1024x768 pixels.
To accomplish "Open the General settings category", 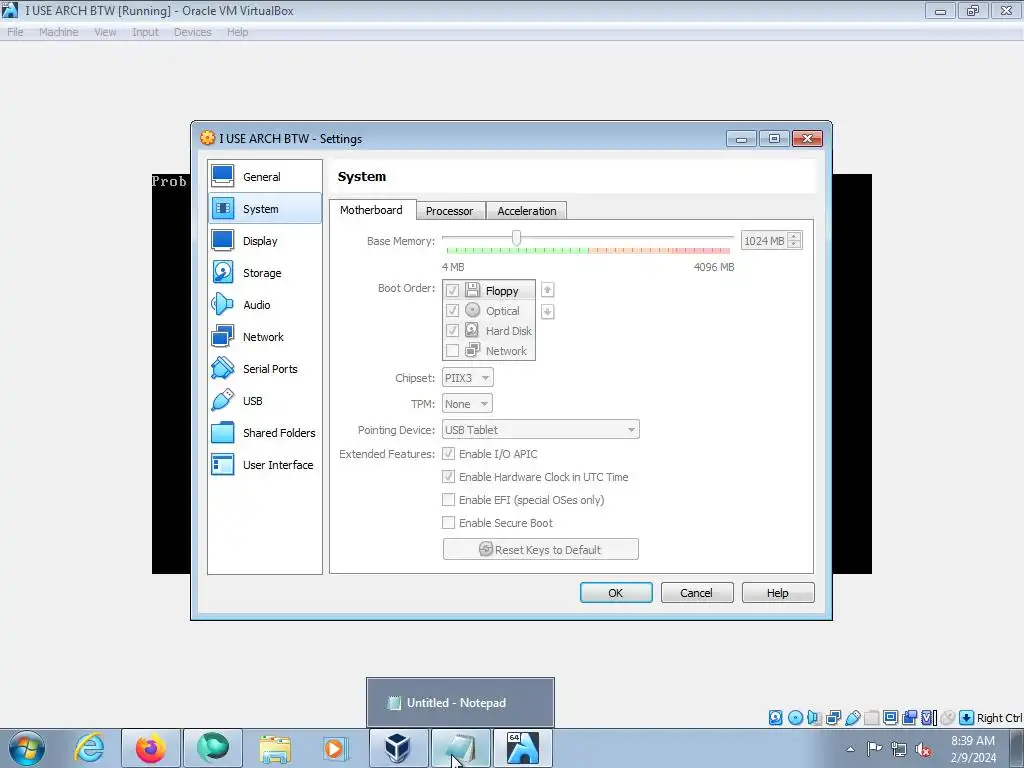I will pos(264,176).
